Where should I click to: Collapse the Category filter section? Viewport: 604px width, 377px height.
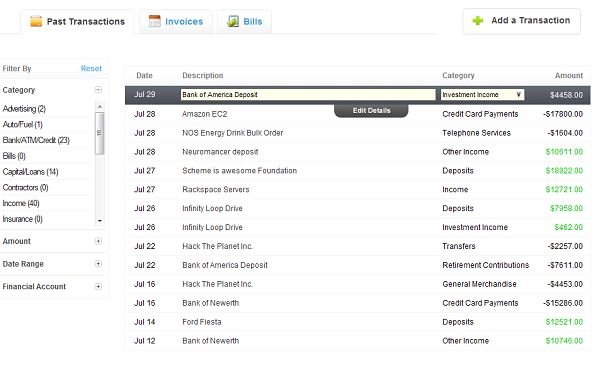(98, 90)
